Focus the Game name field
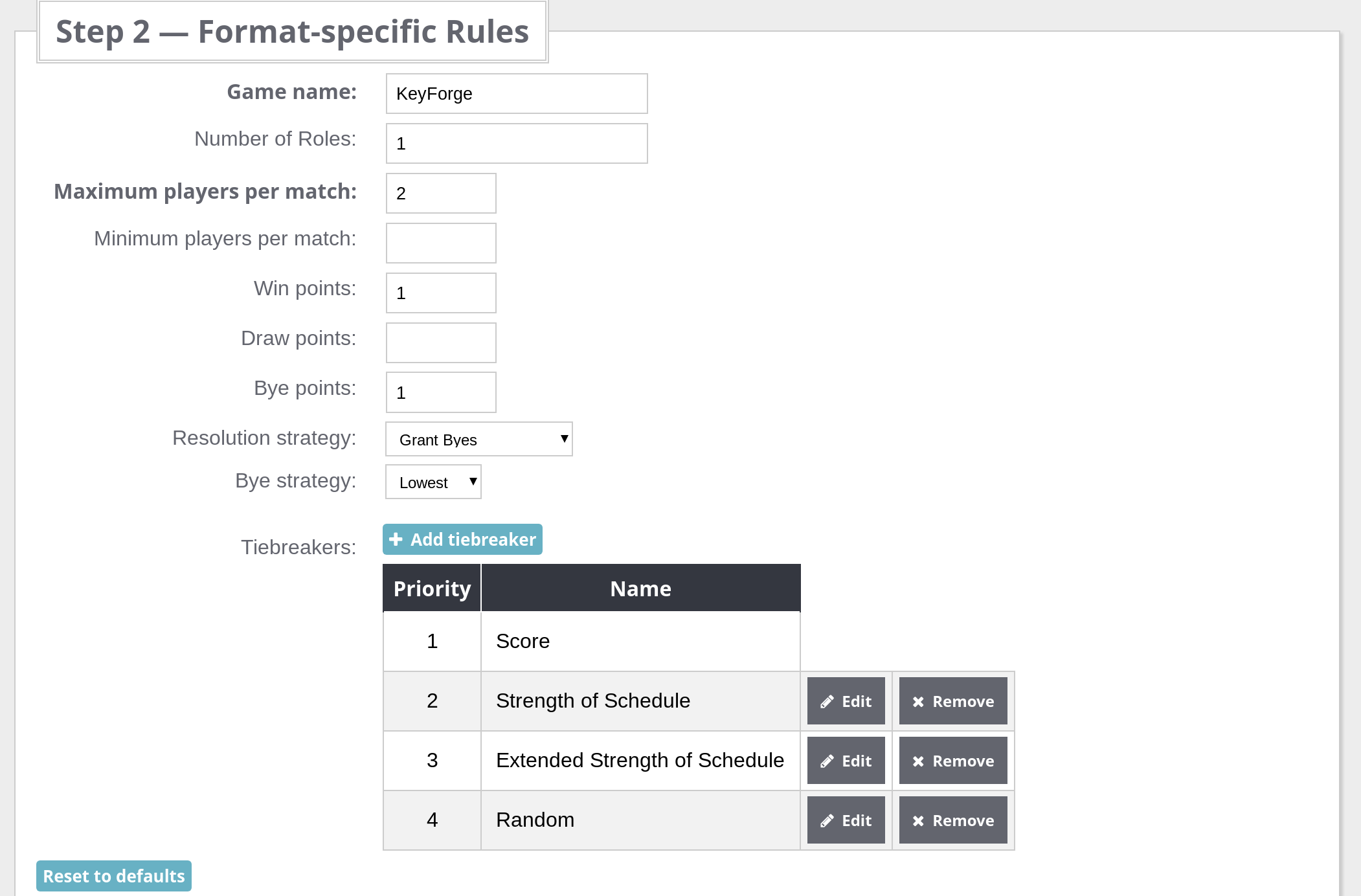Viewport: 1361px width, 896px height. 516,94
